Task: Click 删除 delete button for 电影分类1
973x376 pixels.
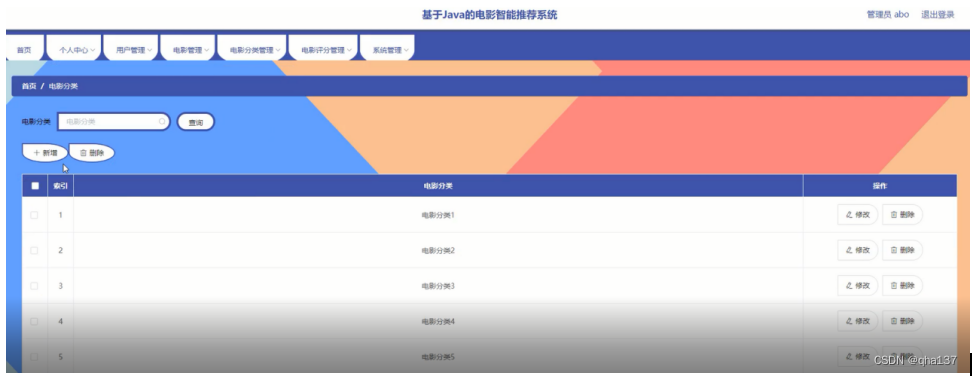Action: (902, 215)
